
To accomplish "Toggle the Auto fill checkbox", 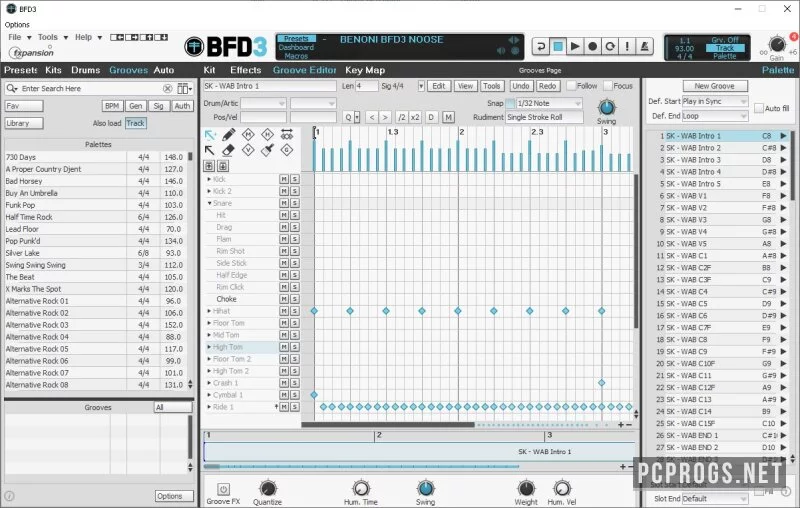I will [759, 108].
